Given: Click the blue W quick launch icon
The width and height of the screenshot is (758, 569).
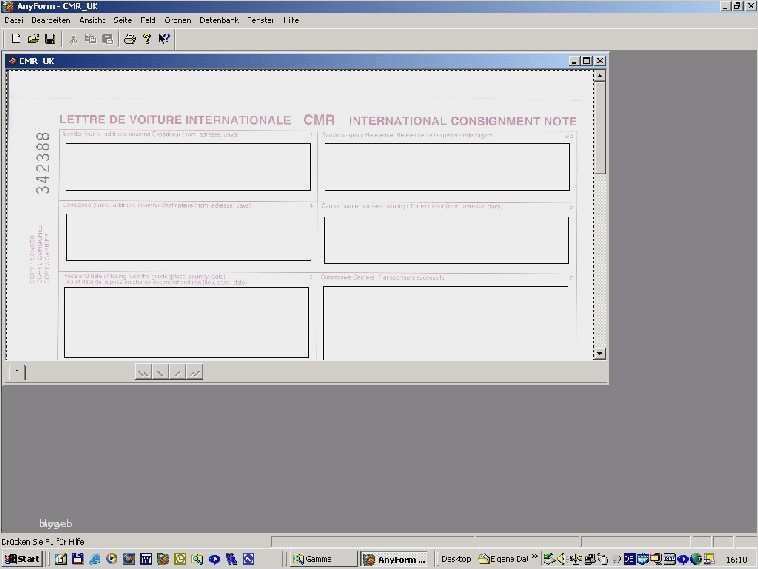Looking at the screenshot, I should (146, 559).
